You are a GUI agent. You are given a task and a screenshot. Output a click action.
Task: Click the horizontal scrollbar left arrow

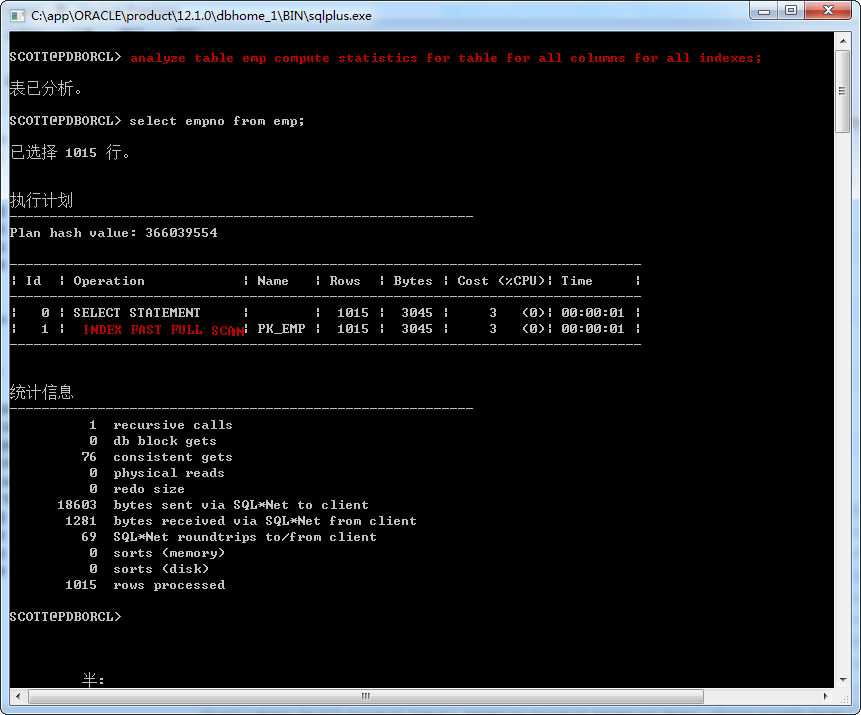(18, 696)
